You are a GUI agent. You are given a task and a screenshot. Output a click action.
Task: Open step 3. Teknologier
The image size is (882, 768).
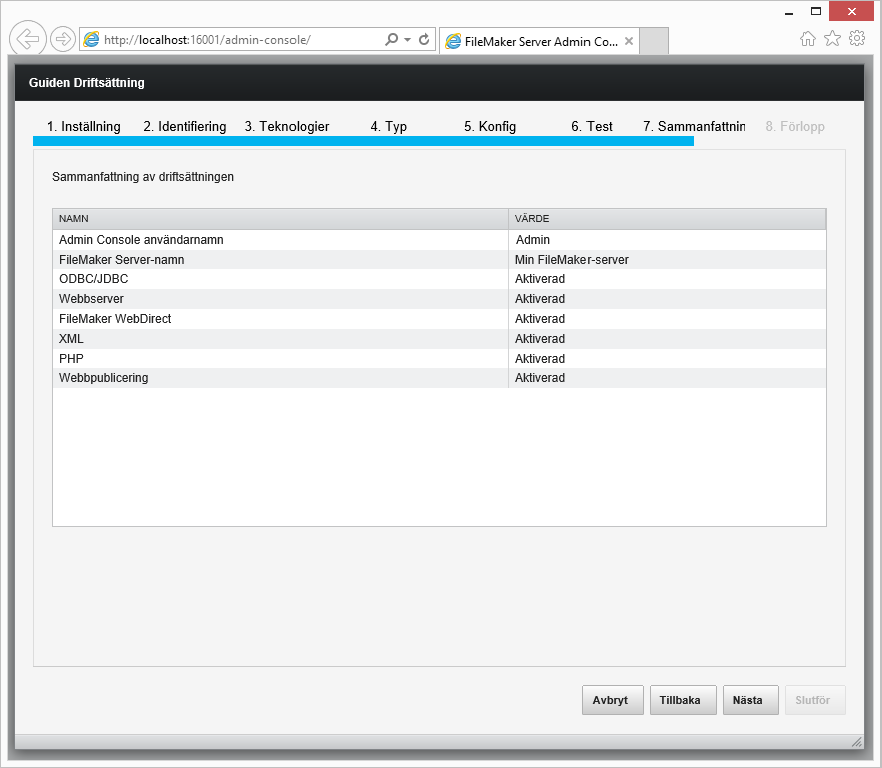click(287, 127)
